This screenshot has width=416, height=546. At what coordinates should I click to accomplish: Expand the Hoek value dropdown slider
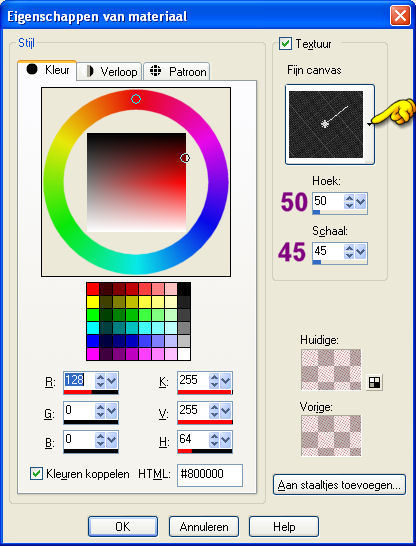pos(361,201)
